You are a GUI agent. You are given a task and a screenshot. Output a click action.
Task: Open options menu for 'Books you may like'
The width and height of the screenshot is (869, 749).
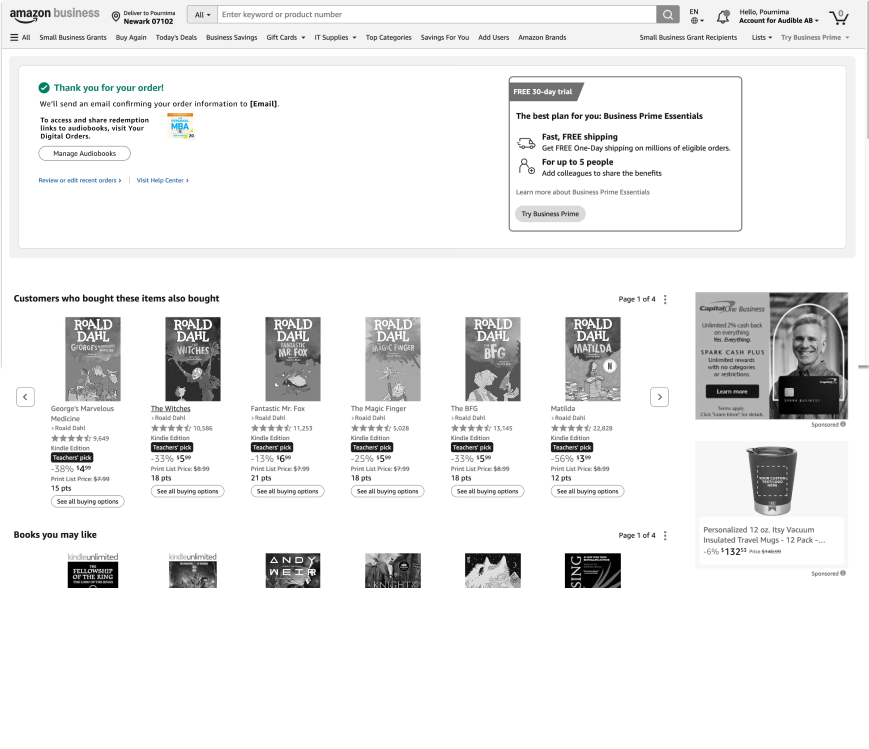[x=665, y=536]
